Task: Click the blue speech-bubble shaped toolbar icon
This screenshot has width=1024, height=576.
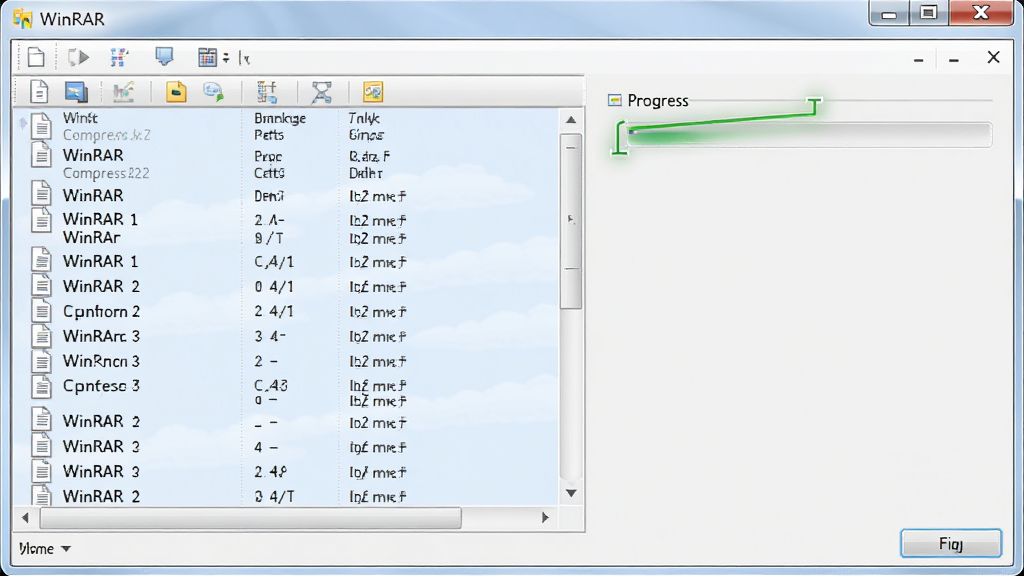Action: click(165, 57)
